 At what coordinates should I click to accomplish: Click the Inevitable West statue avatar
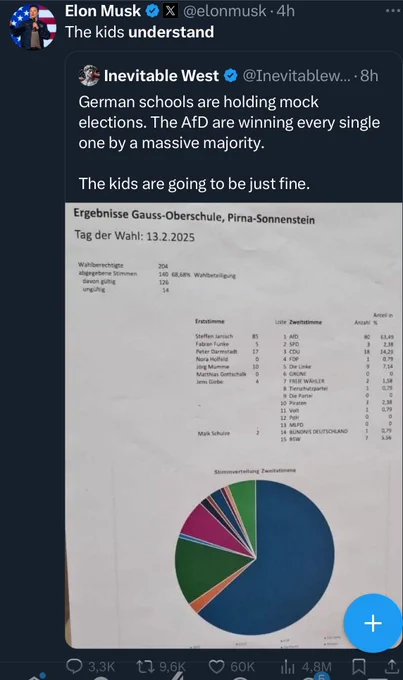pos(89,75)
